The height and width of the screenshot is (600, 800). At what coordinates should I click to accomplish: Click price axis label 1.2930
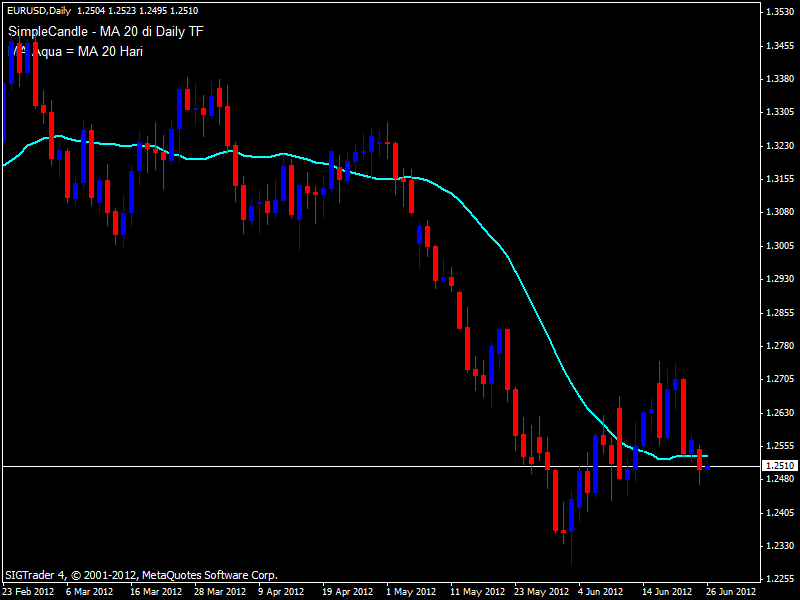[x=780, y=279]
